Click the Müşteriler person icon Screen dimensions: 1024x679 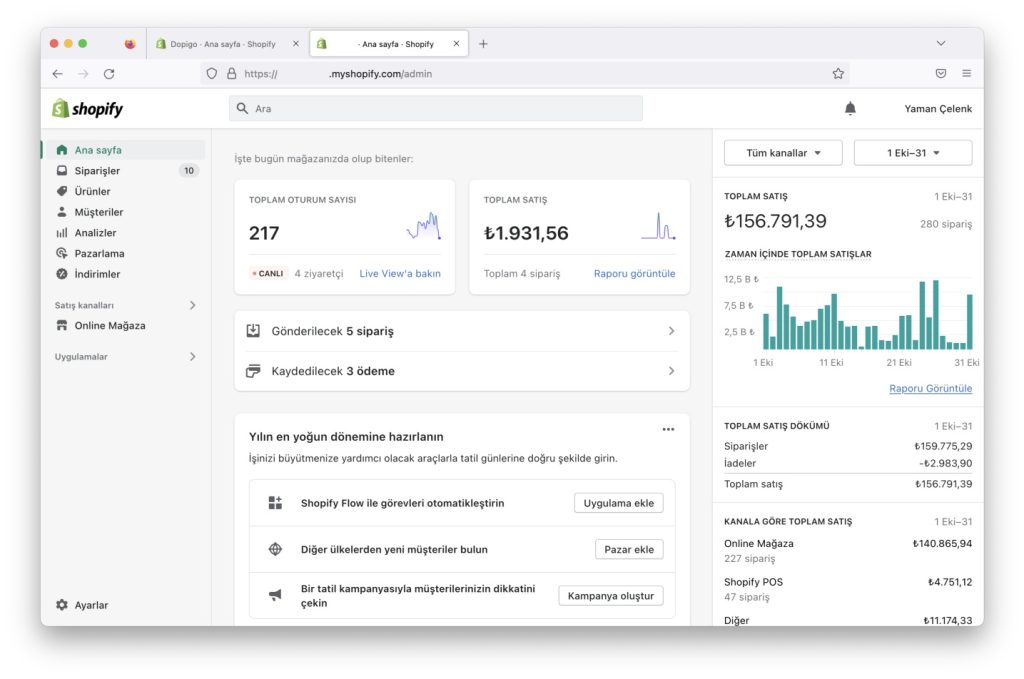tap(61, 212)
